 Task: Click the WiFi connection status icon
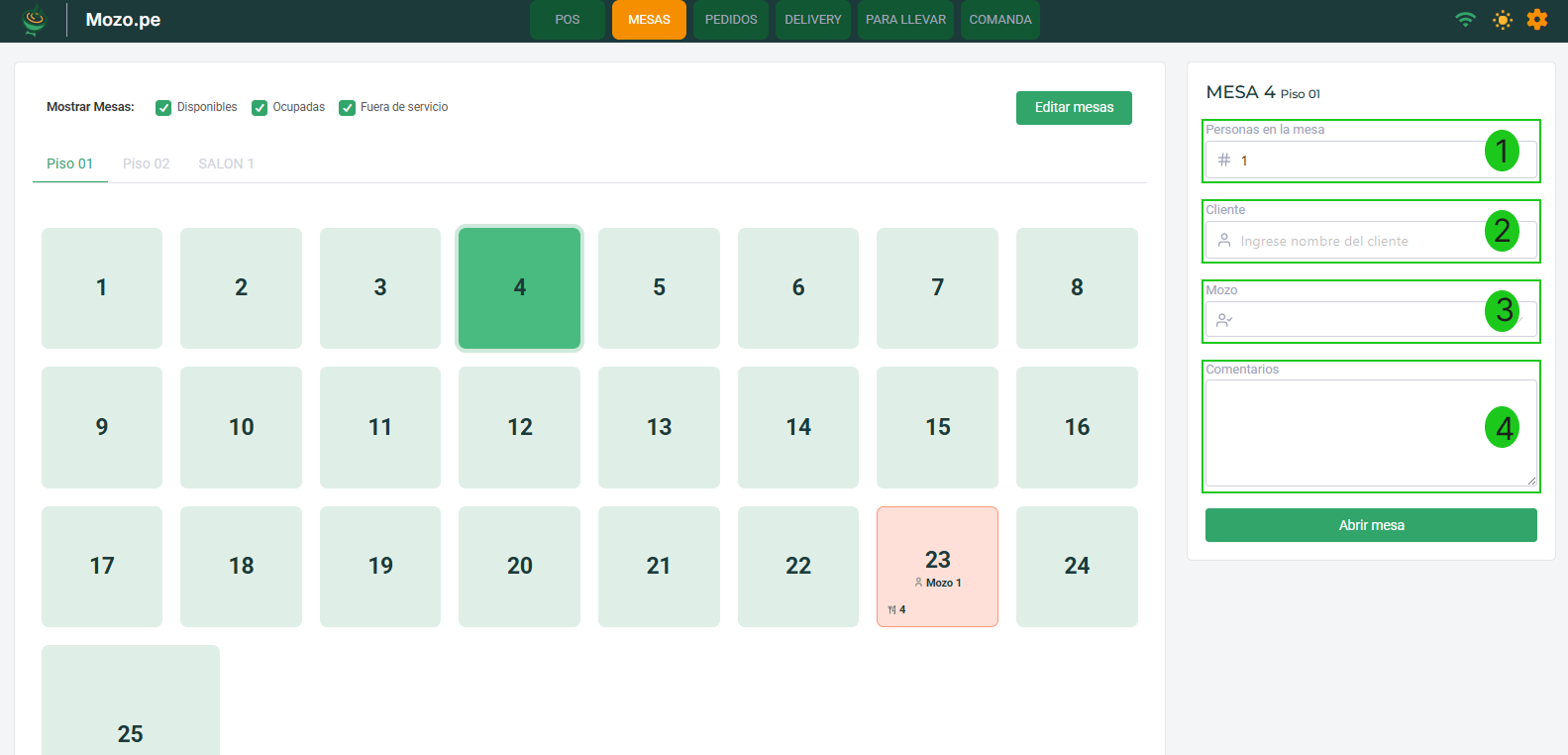(x=1465, y=20)
